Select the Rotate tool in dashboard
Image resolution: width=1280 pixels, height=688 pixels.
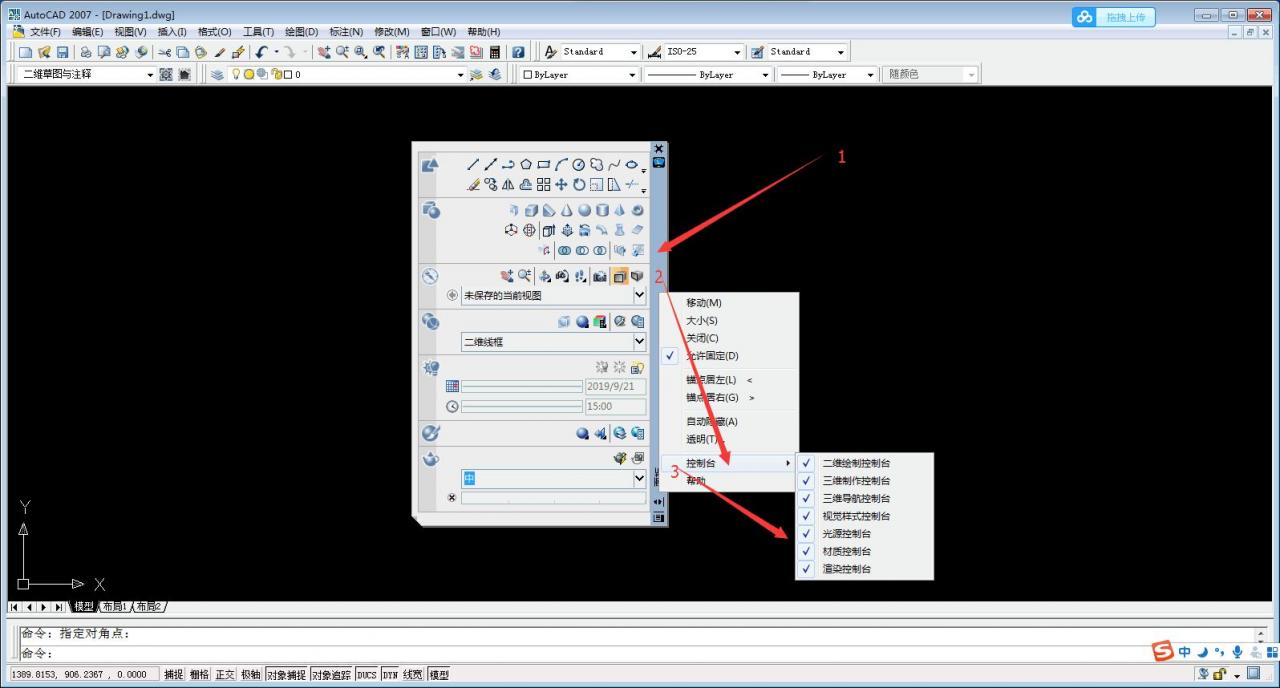[579, 184]
